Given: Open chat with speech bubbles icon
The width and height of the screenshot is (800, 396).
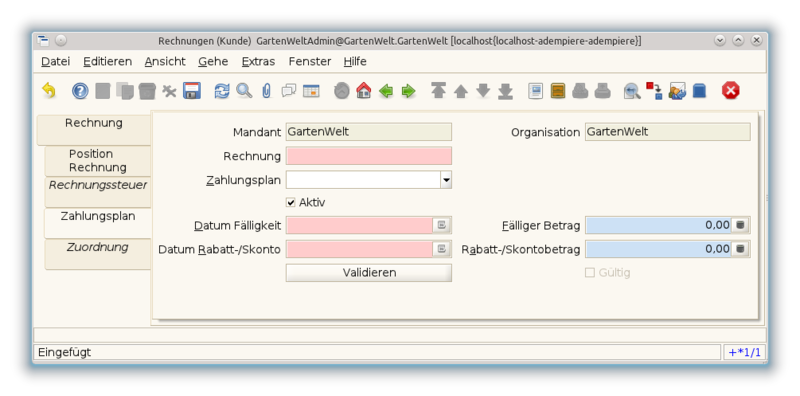Looking at the screenshot, I should click(x=289, y=91).
